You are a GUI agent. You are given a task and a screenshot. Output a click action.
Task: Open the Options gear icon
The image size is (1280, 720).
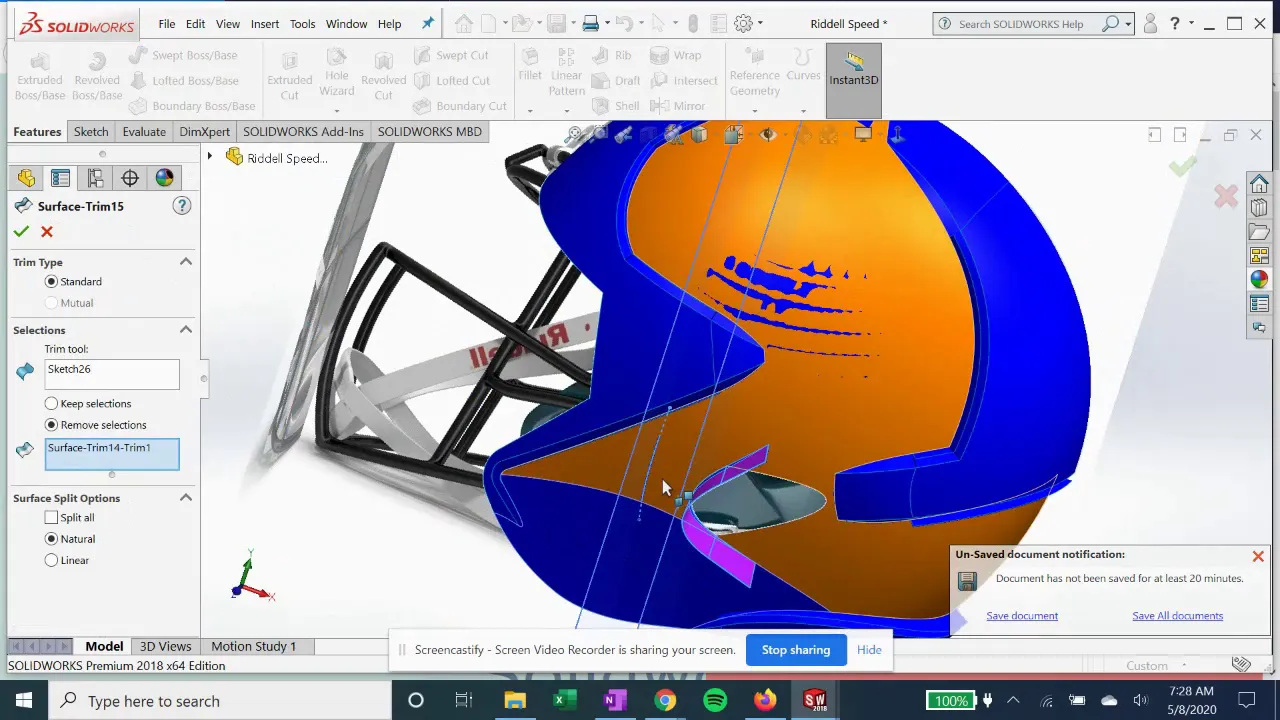(743, 23)
